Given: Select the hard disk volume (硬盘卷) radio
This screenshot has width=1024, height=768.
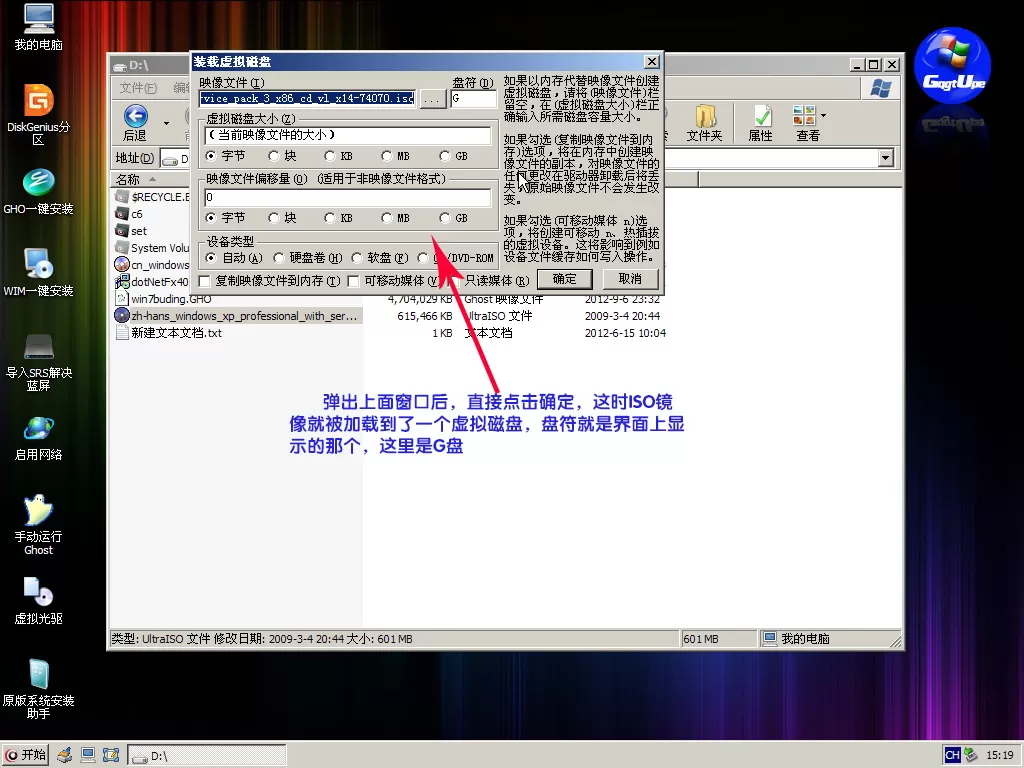Looking at the screenshot, I should click(280, 258).
